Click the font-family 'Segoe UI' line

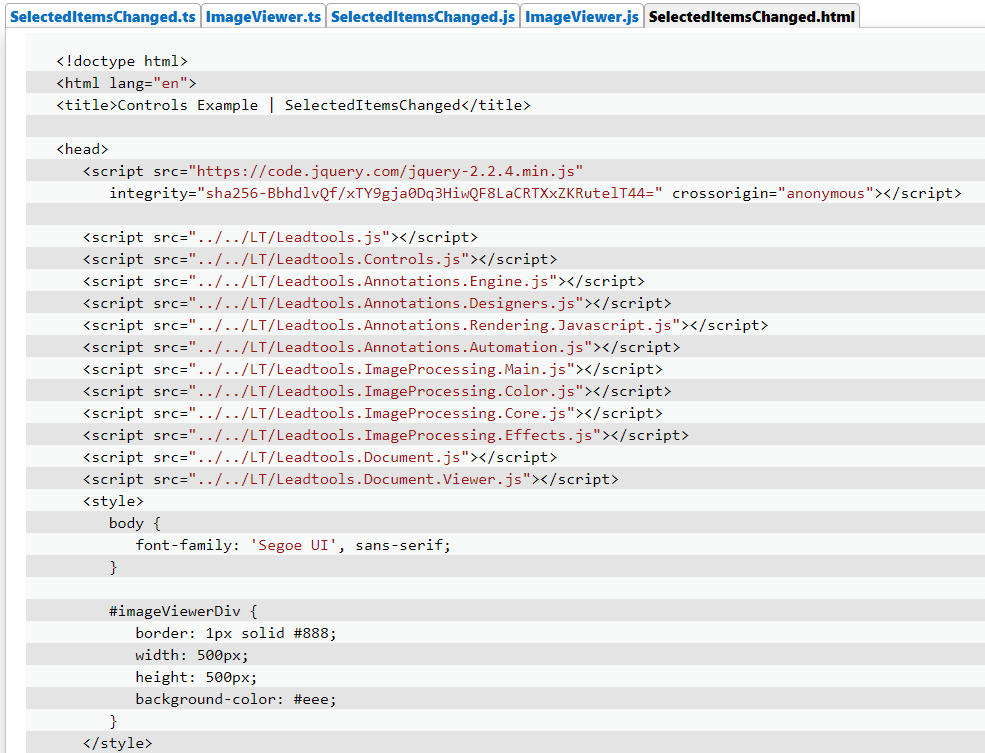click(293, 544)
